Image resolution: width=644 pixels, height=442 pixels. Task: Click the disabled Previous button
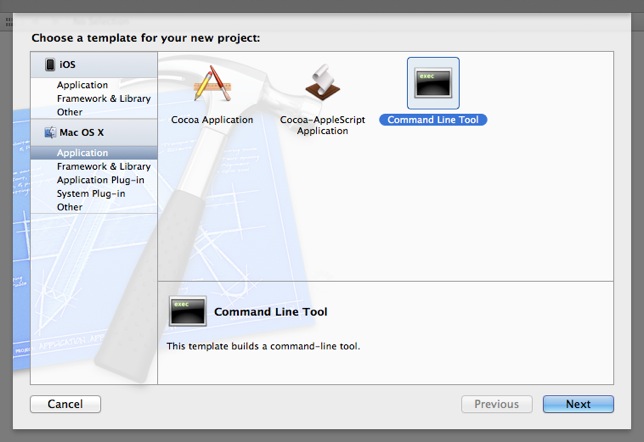(x=497, y=404)
